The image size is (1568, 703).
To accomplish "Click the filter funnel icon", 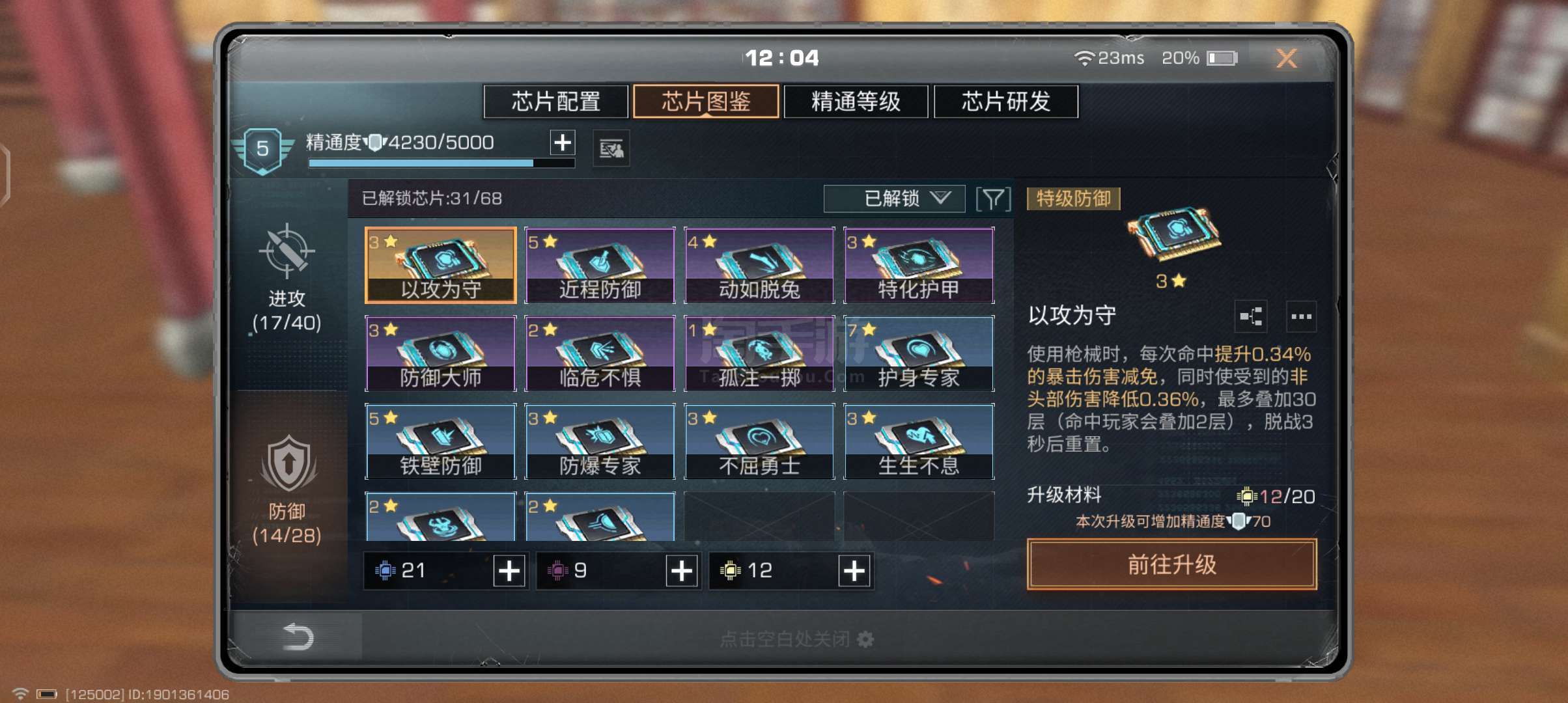I will (x=993, y=199).
